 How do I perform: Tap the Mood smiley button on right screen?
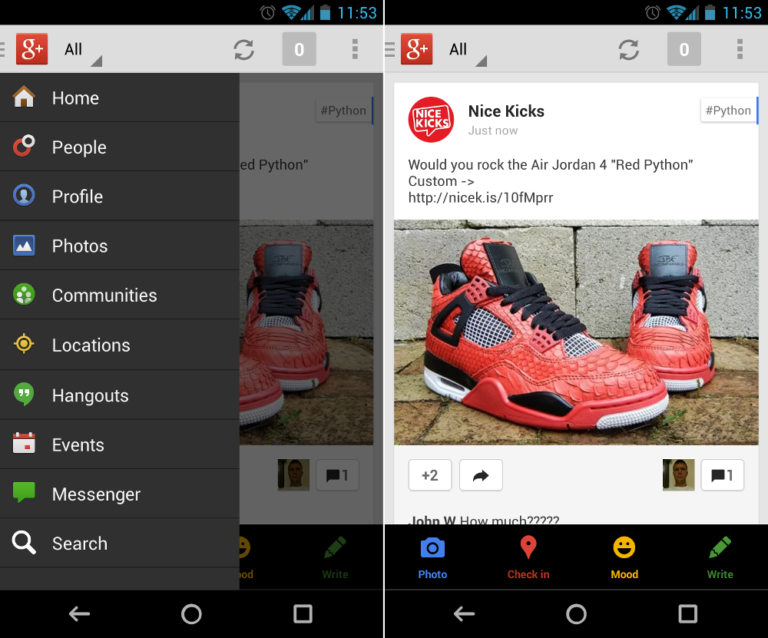pos(624,557)
